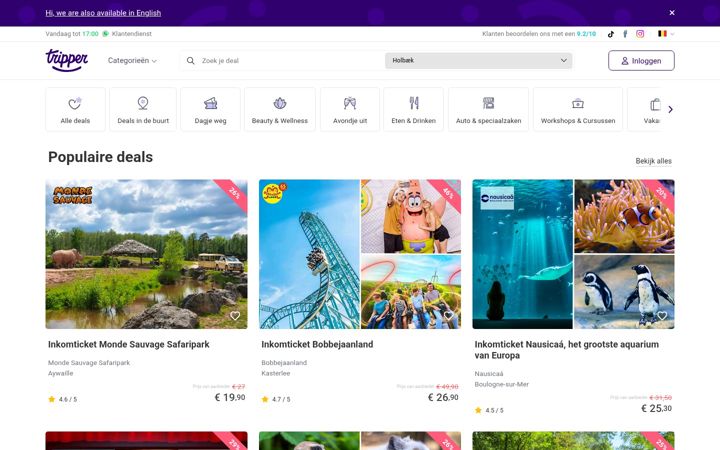Screen dimensions: 720x450
Task: Select the Beauty & Wellness category
Action: click(280, 109)
